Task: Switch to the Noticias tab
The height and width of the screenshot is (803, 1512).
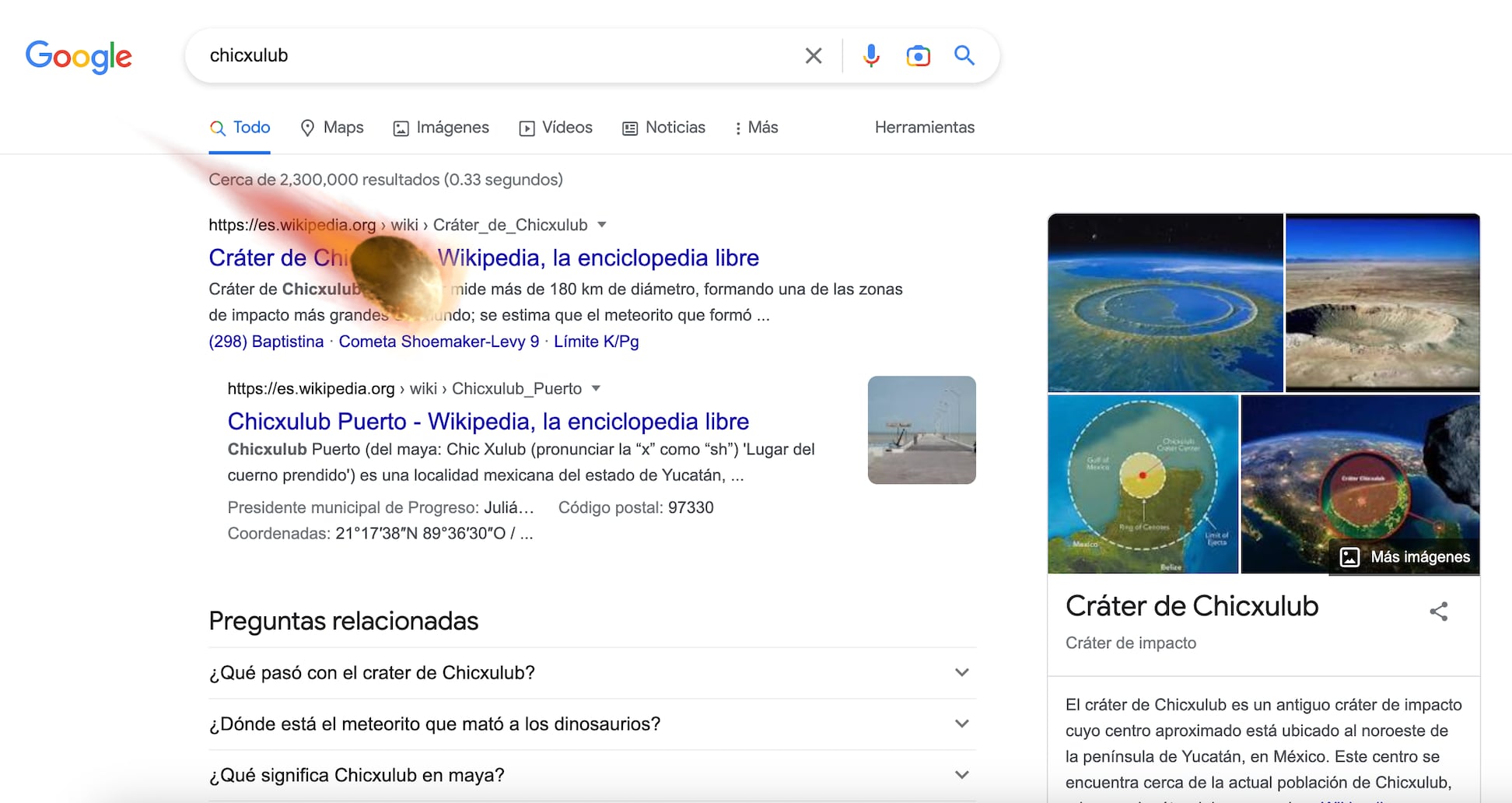Action: coord(663,128)
